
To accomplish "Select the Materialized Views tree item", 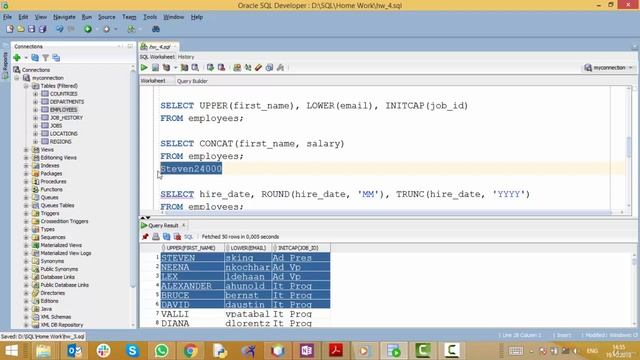I will [61, 245].
